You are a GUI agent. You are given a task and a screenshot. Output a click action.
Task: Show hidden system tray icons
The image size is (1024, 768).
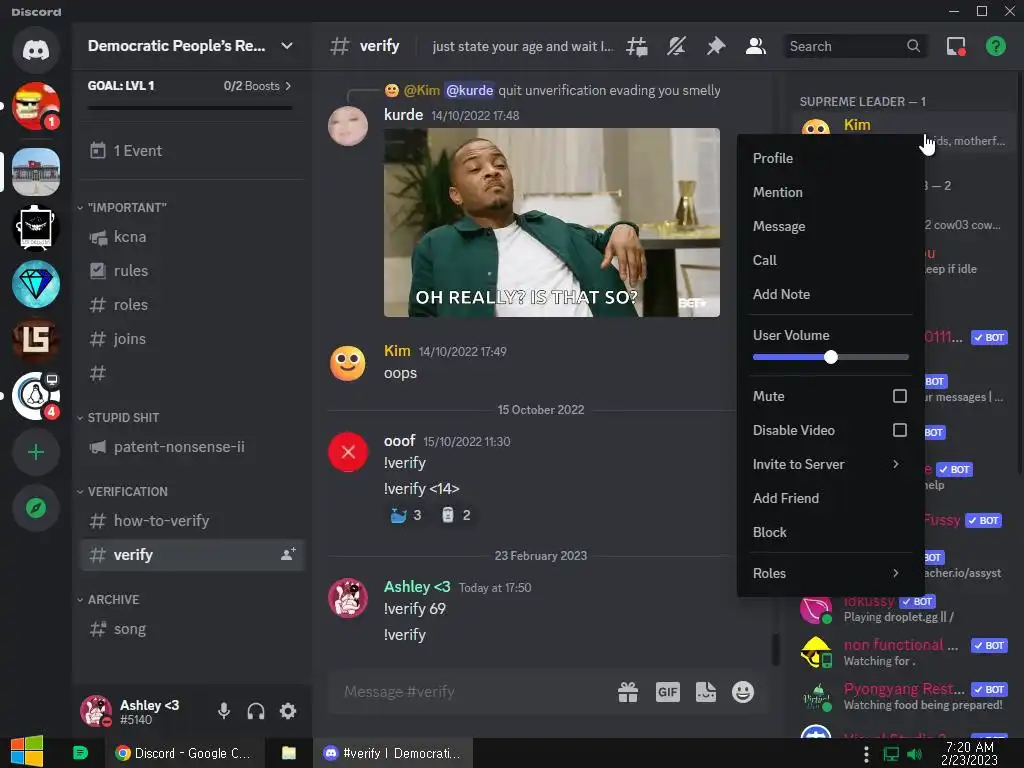866,754
